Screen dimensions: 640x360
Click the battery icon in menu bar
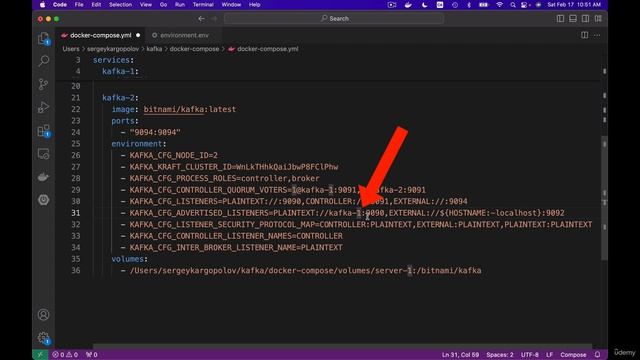[484, 5]
